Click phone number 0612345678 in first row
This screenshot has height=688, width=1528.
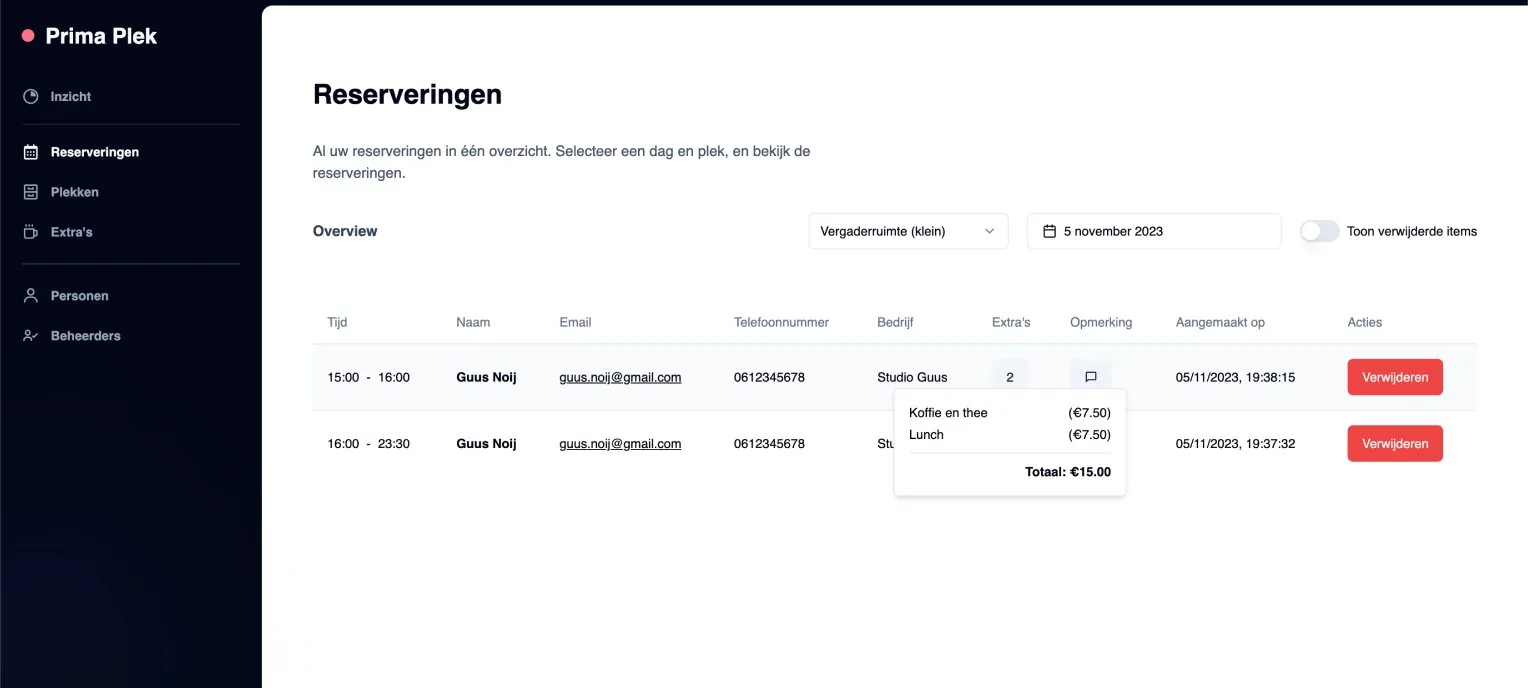coord(769,377)
